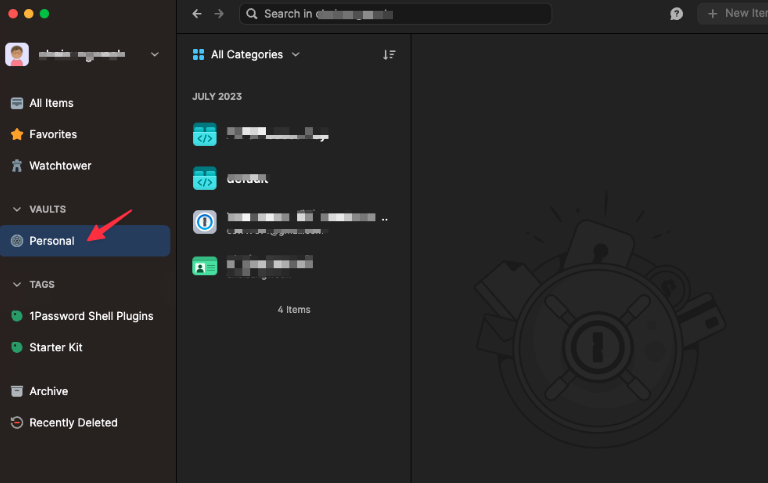
Task: Collapse the VAULTS section chevron
Action: 17,209
